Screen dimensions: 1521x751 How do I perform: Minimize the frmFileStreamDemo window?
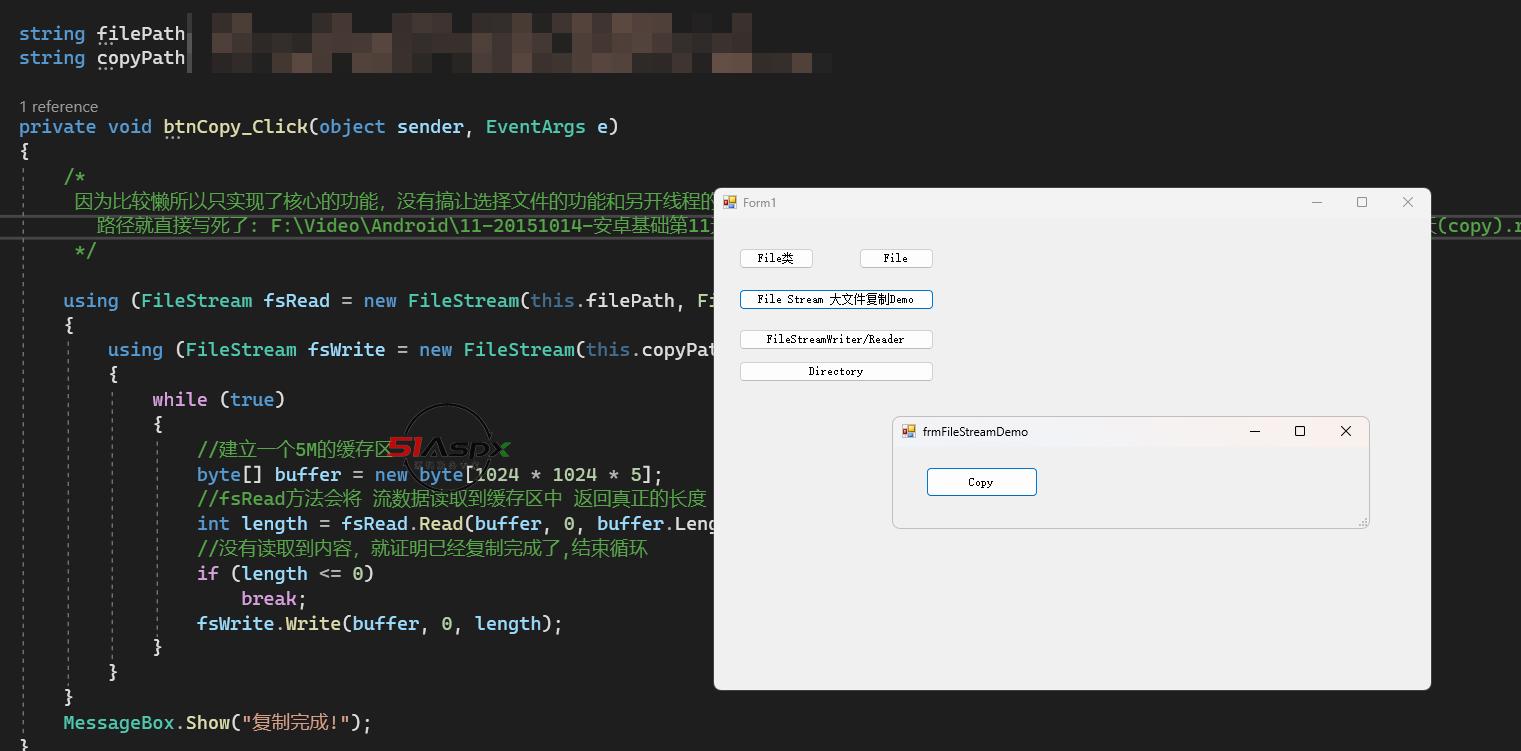click(x=1255, y=431)
